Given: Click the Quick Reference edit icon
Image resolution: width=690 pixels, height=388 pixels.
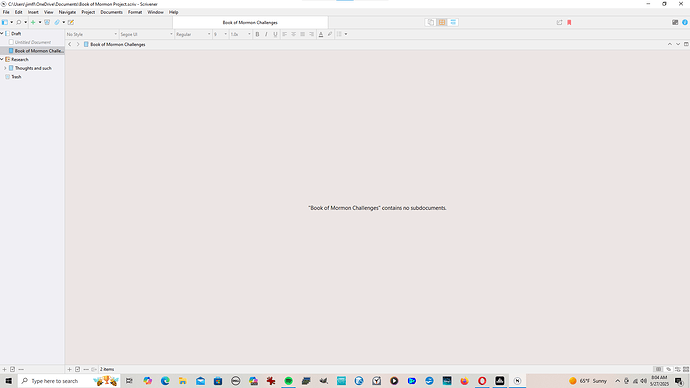Looking at the screenshot, I should point(71,22).
